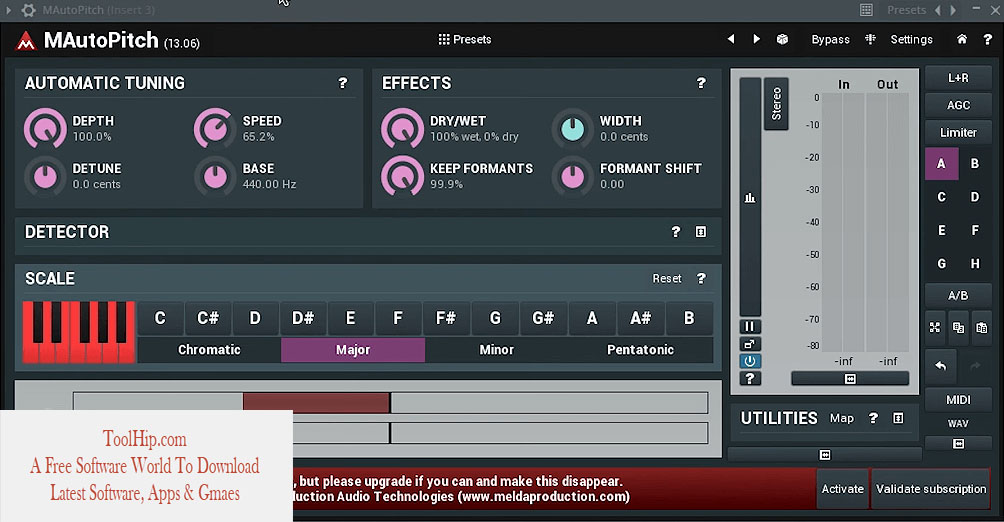1004x522 pixels.
Task: Show help for the Utilities panel
Action: coord(873,418)
